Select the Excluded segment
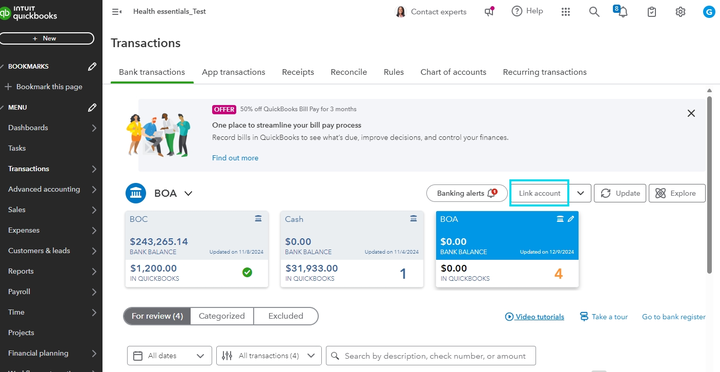 tap(286, 316)
